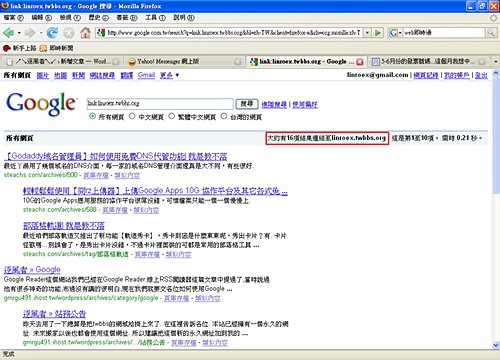Click the page scrollbar down arrow

click(496, 345)
